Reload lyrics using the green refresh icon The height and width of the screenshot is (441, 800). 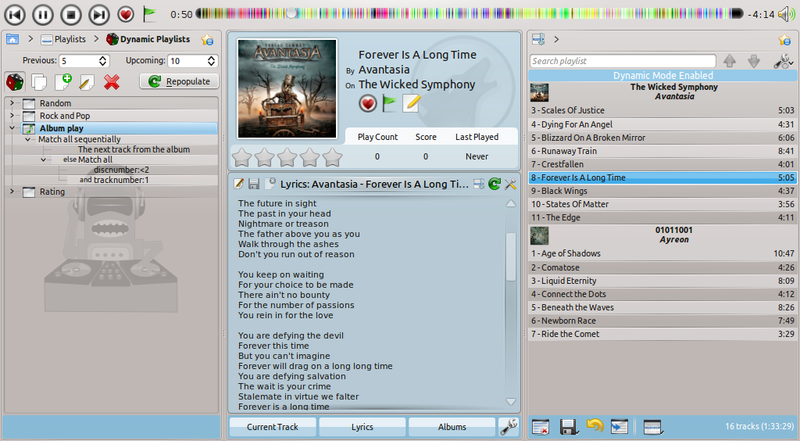[494, 184]
